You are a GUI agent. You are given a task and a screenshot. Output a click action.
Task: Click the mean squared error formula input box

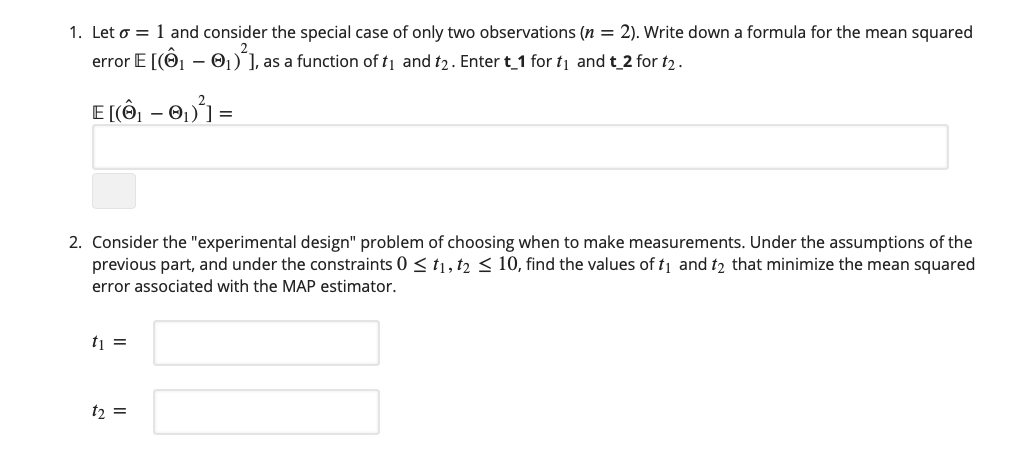point(520,147)
